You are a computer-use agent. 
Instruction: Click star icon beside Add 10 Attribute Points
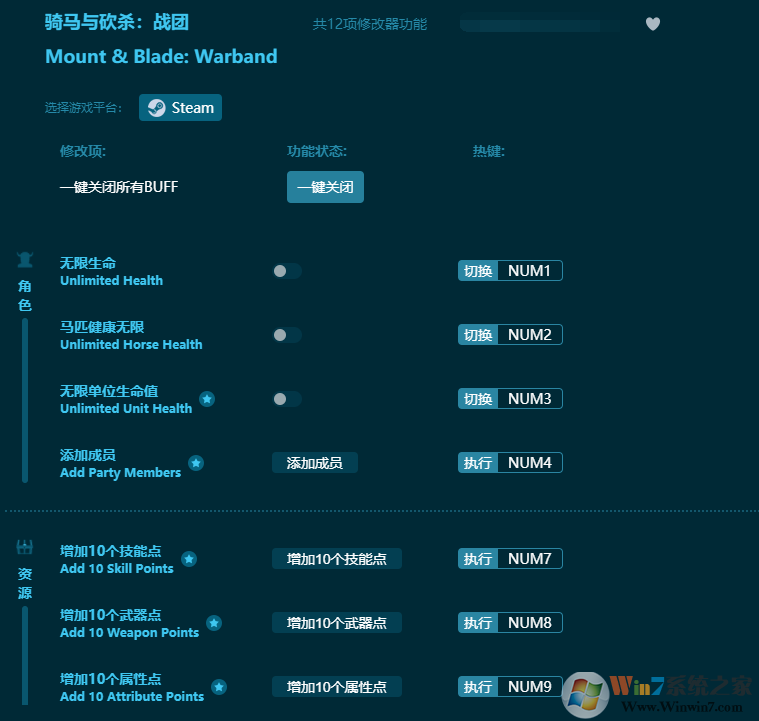(x=219, y=687)
